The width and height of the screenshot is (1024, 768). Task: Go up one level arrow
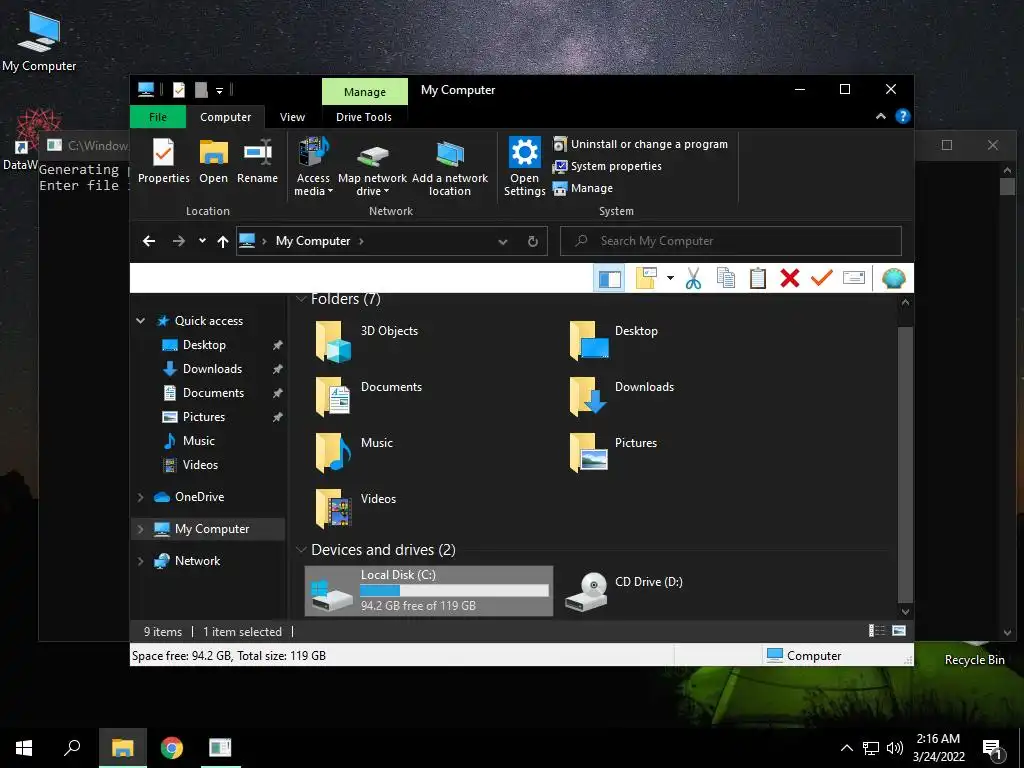pos(223,242)
